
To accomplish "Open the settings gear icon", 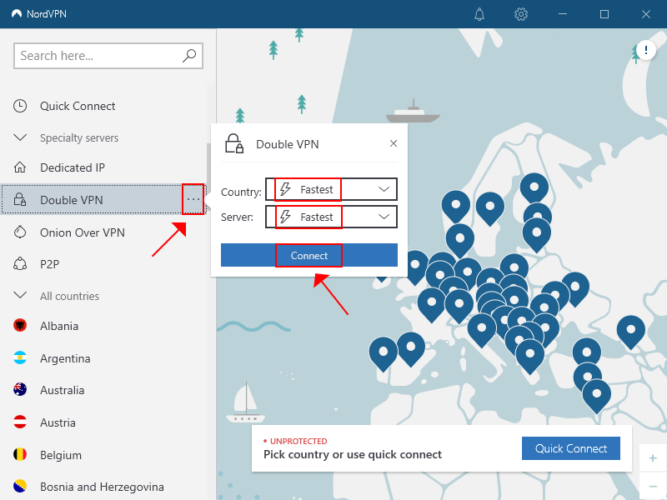I will [x=521, y=14].
